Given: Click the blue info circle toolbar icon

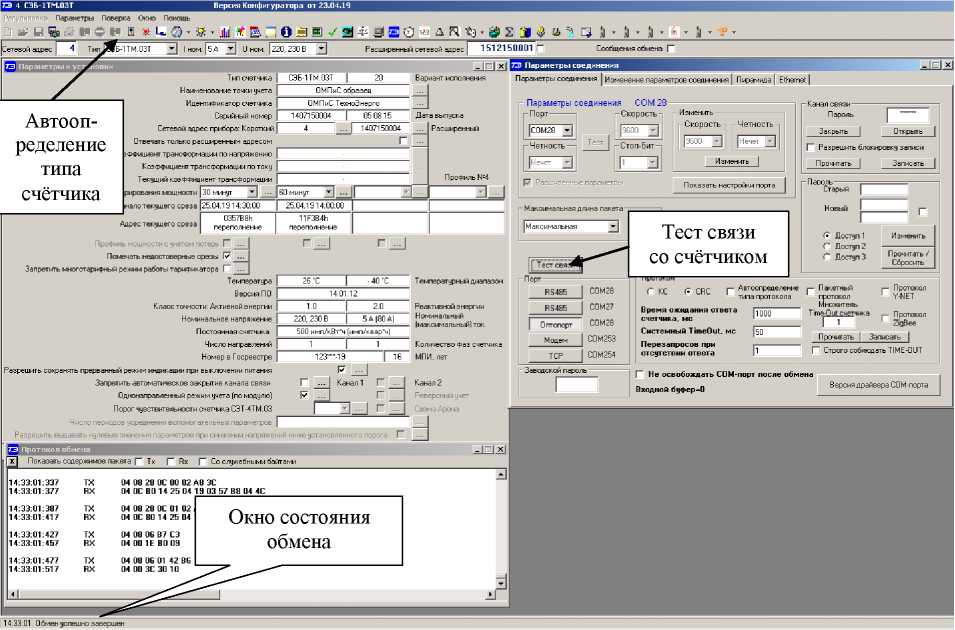Looking at the screenshot, I should pos(284,32).
